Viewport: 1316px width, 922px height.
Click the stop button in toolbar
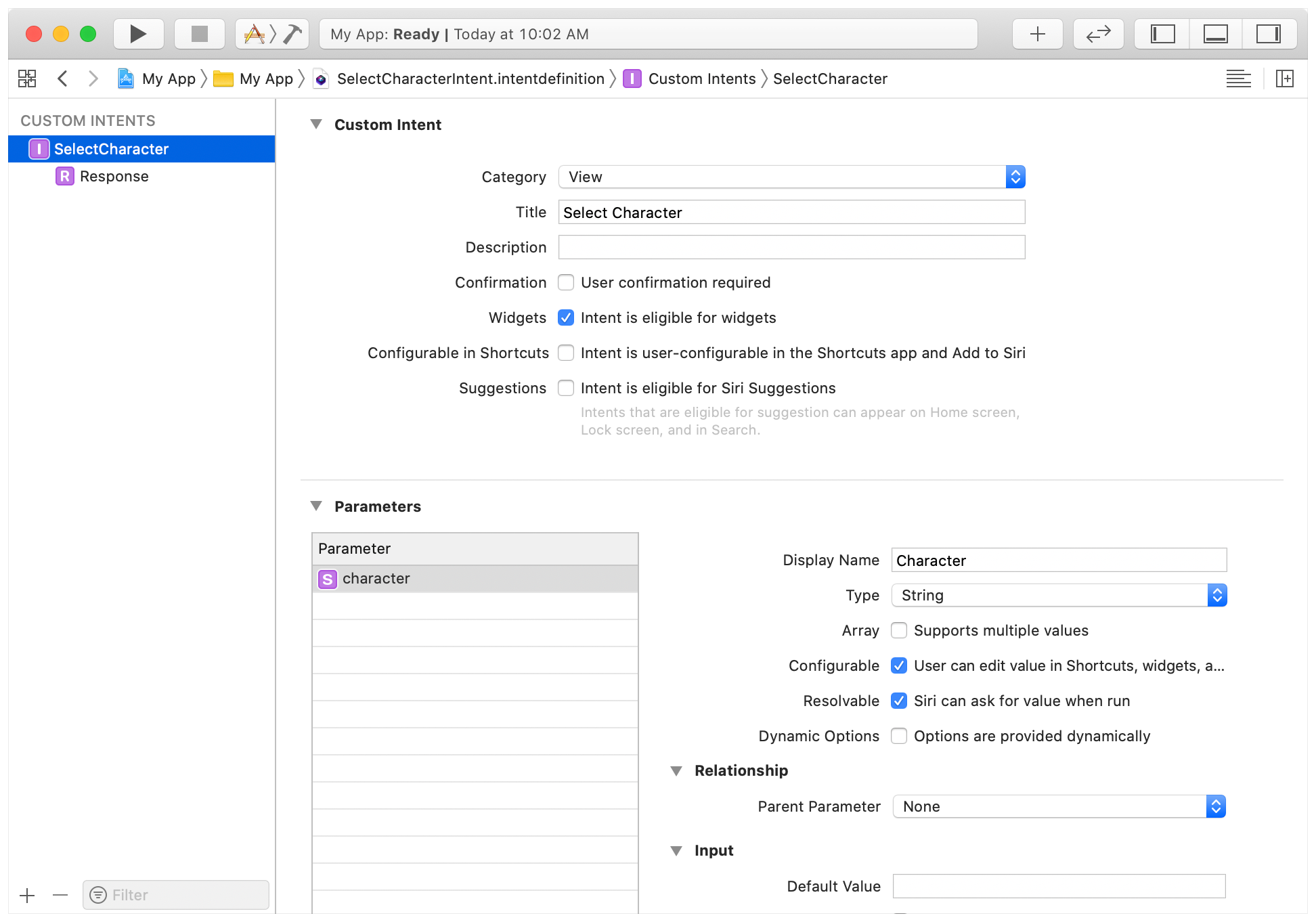196,33
